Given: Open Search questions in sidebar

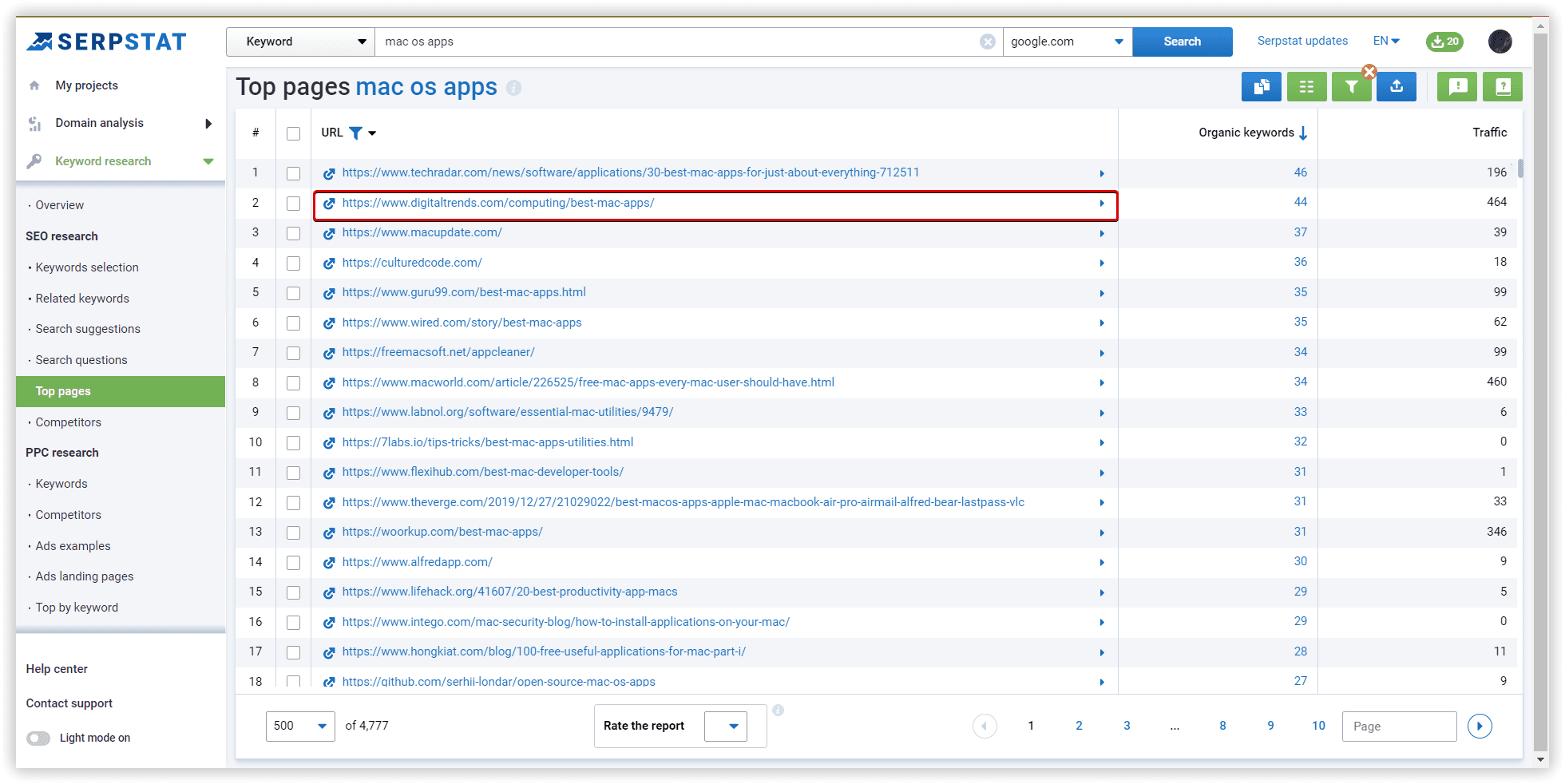Looking at the screenshot, I should 81,360.
